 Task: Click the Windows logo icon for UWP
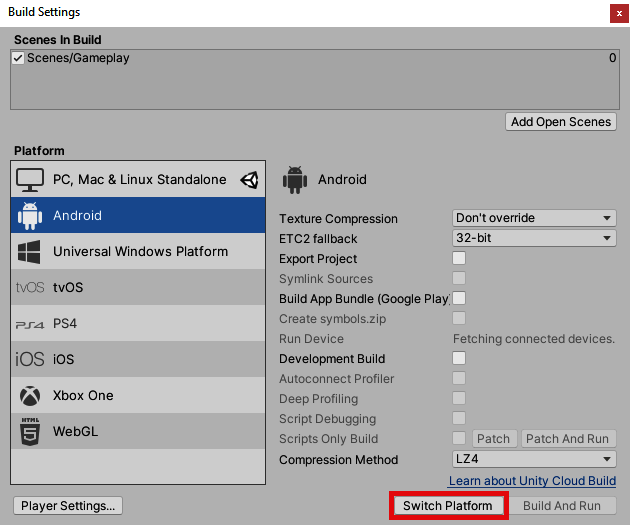29,252
